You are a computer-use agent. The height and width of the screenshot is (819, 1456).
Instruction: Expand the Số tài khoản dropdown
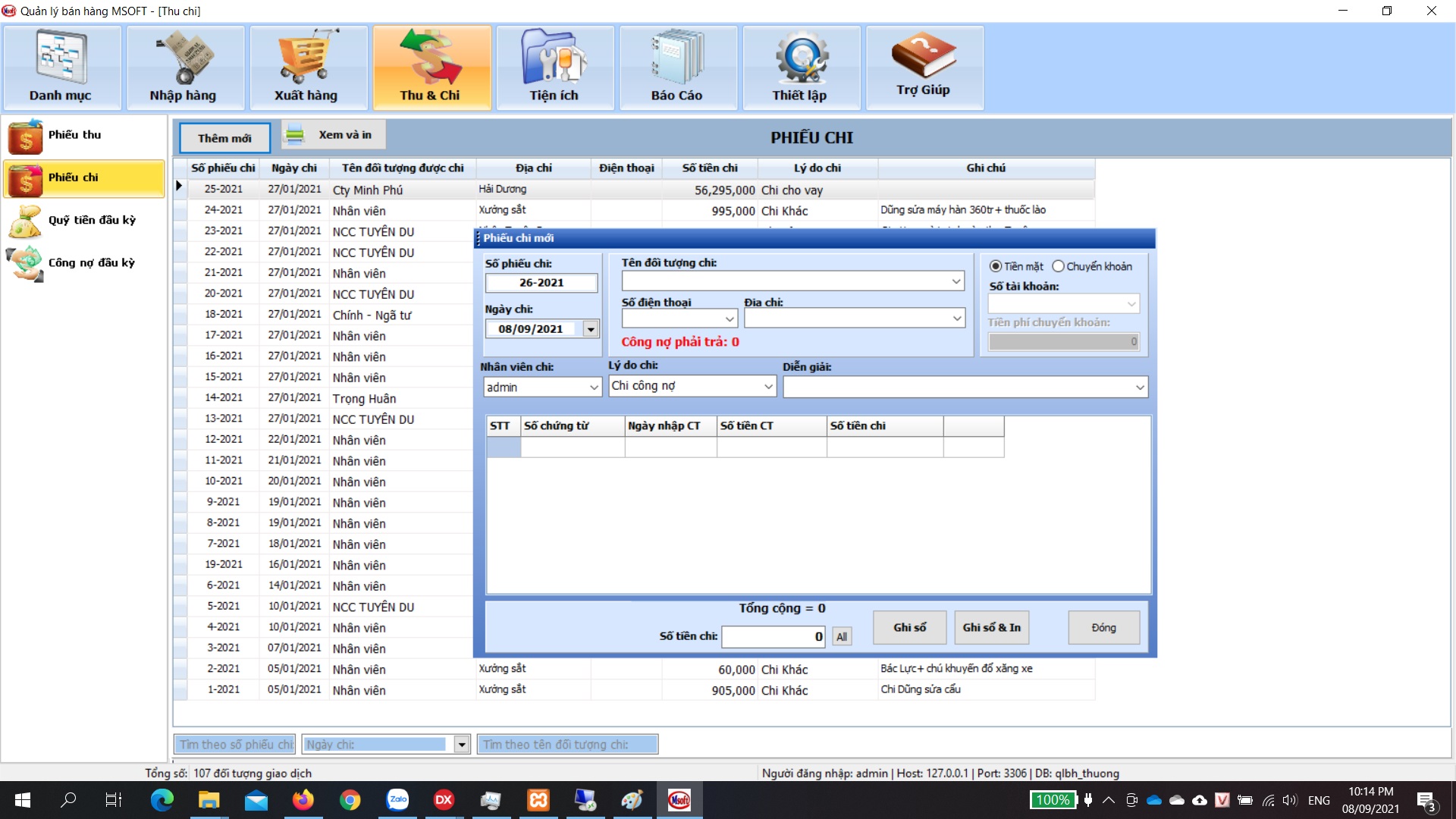[1131, 304]
